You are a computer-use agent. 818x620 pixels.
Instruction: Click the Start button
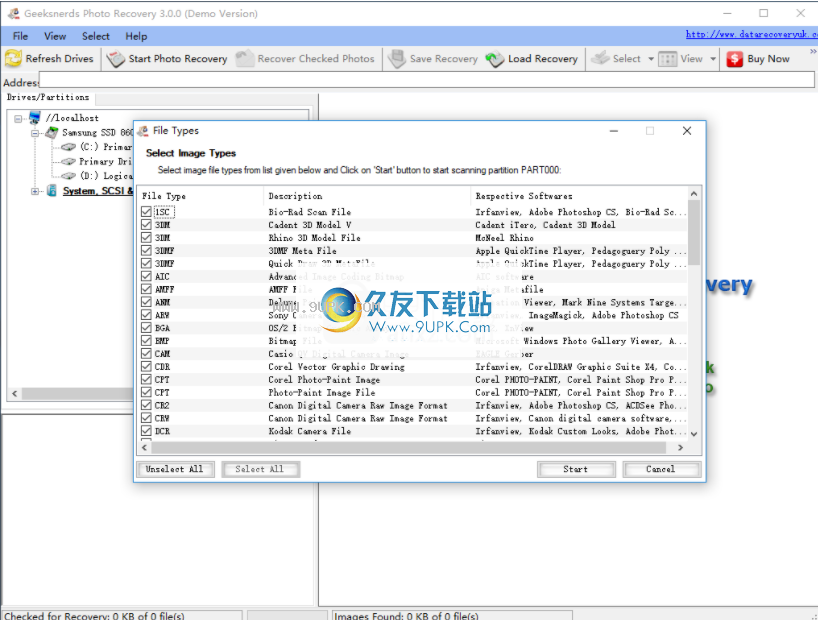click(x=575, y=469)
